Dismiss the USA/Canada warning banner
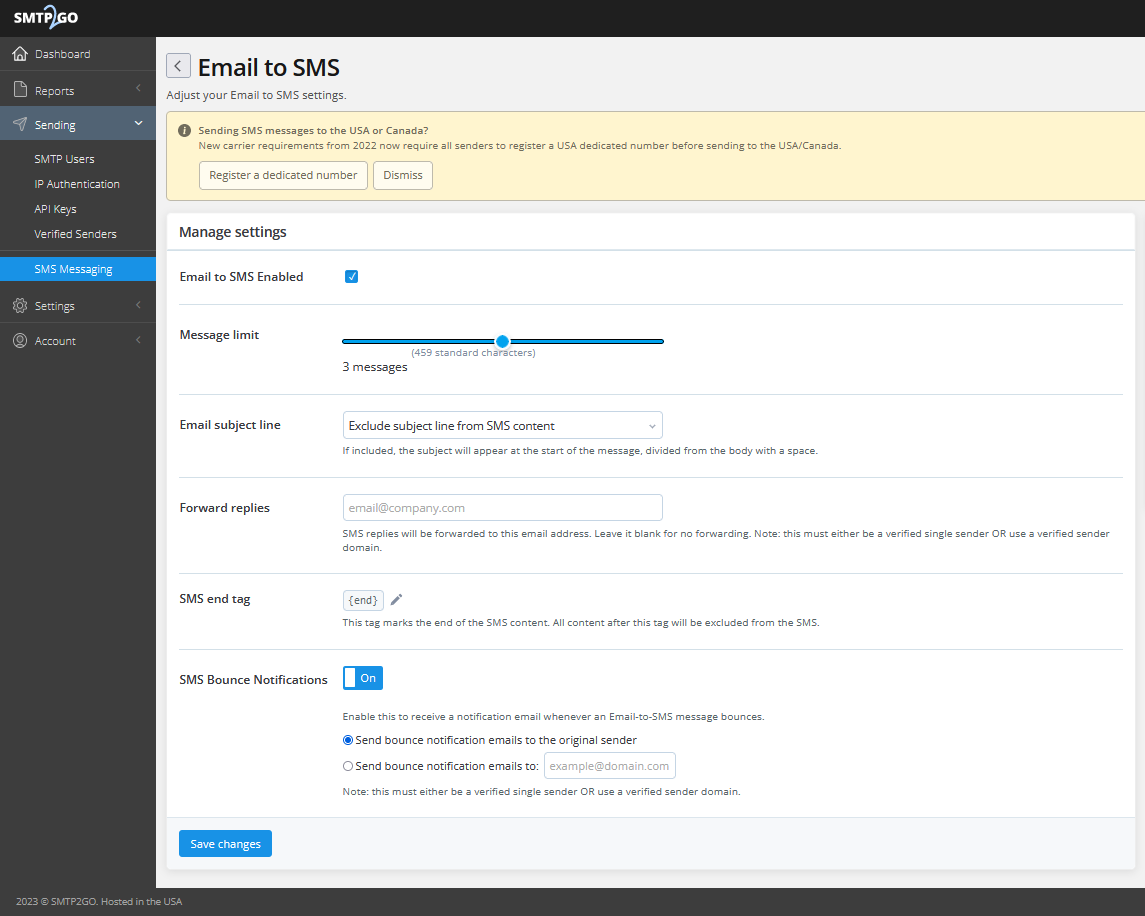The height and width of the screenshot is (916, 1145). click(403, 175)
